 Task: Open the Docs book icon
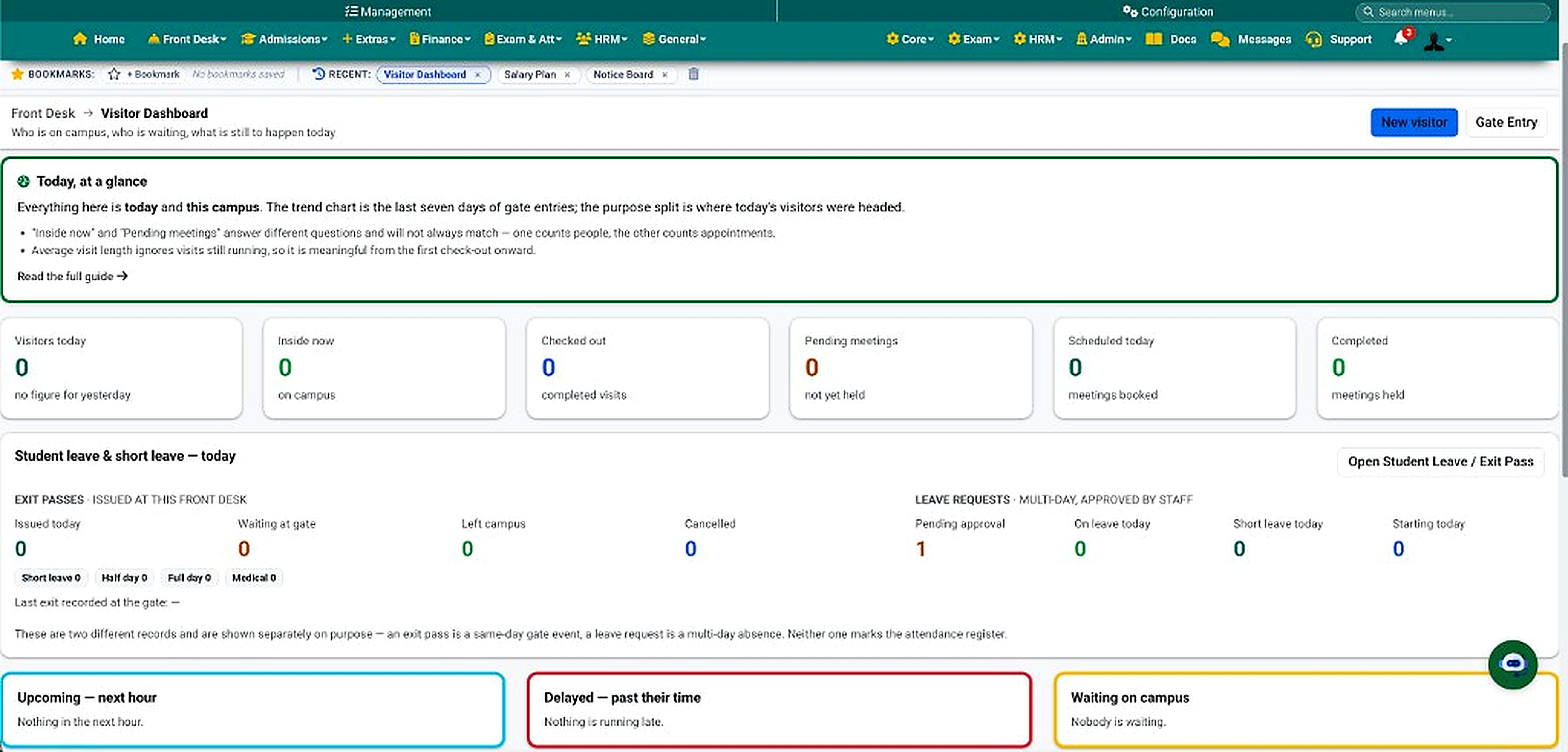(x=1154, y=39)
